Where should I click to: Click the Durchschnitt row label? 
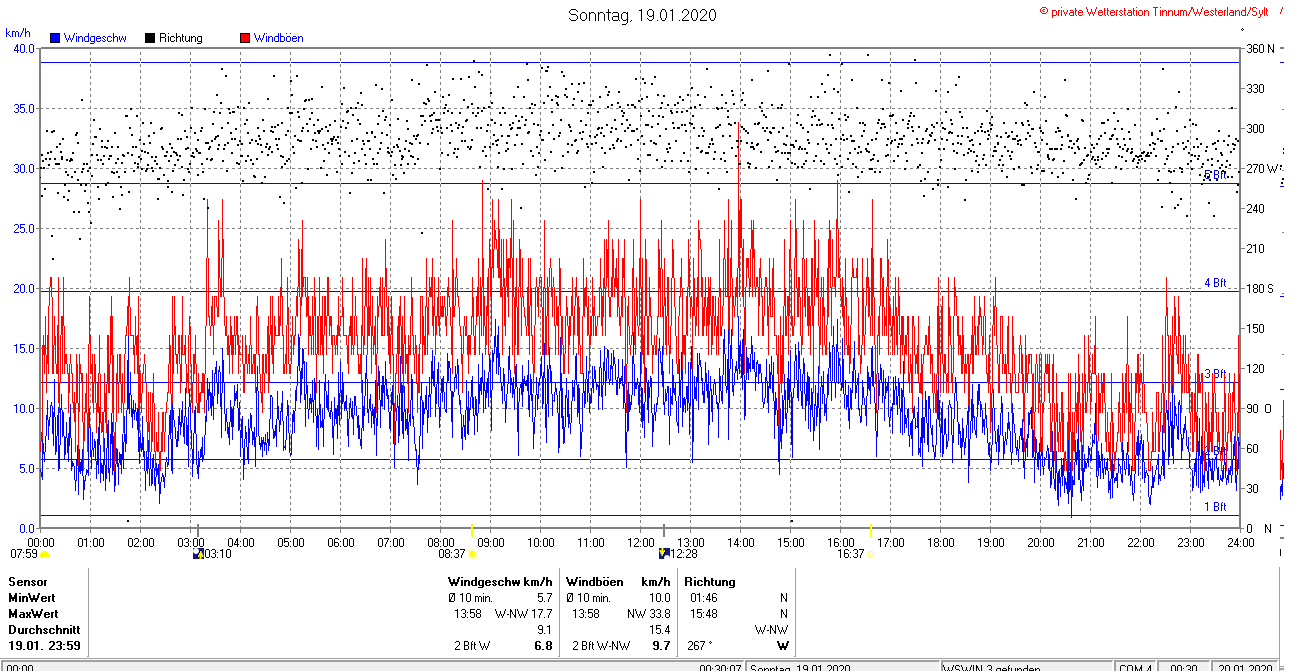45,630
